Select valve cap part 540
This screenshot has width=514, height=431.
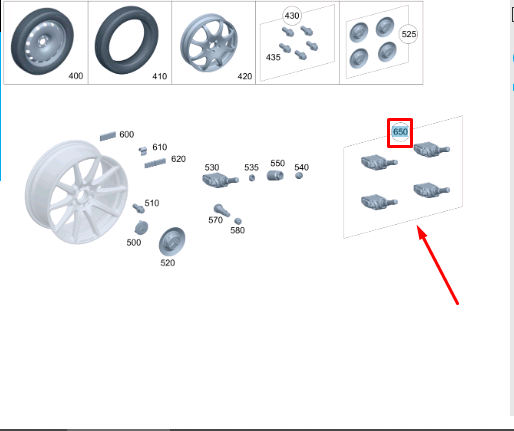pos(299,175)
